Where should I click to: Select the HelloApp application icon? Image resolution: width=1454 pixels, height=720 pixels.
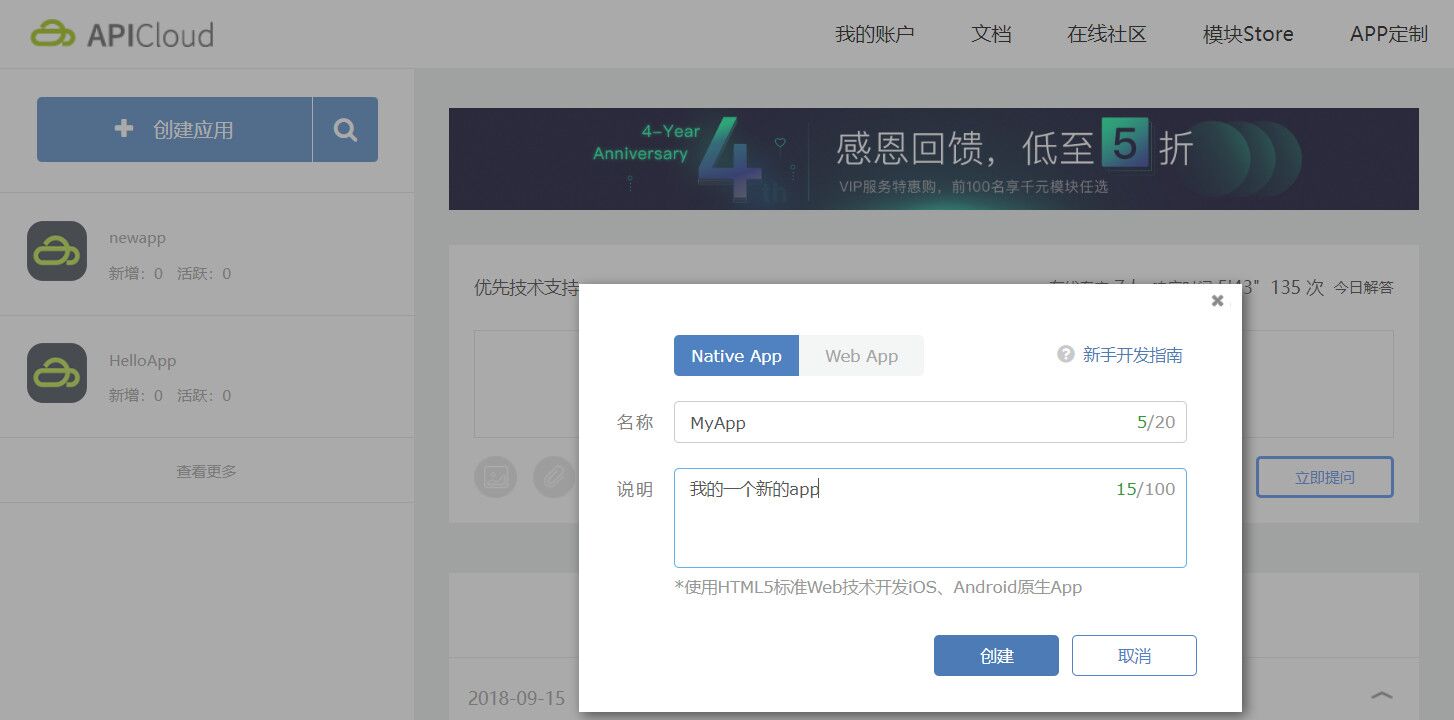57,373
